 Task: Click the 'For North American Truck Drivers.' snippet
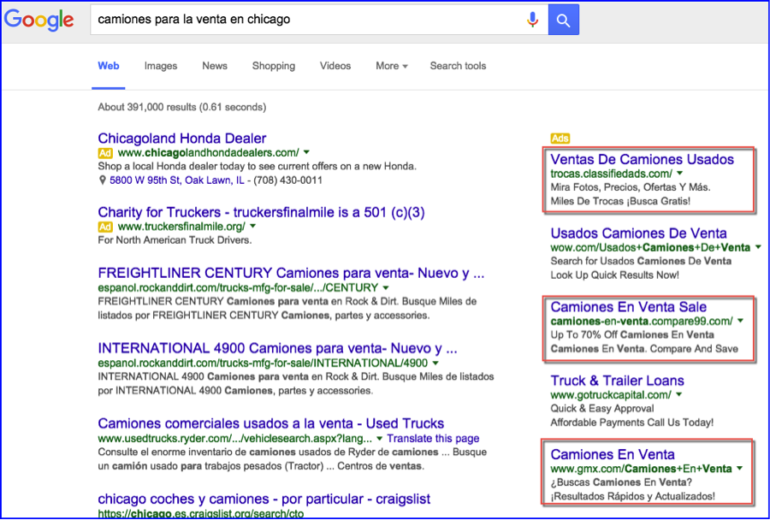(x=174, y=240)
